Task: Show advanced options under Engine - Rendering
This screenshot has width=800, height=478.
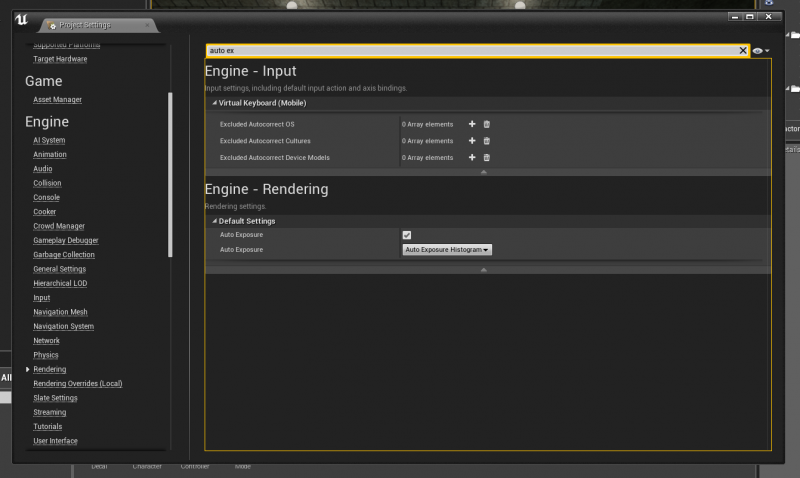Action: (x=484, y=270)
